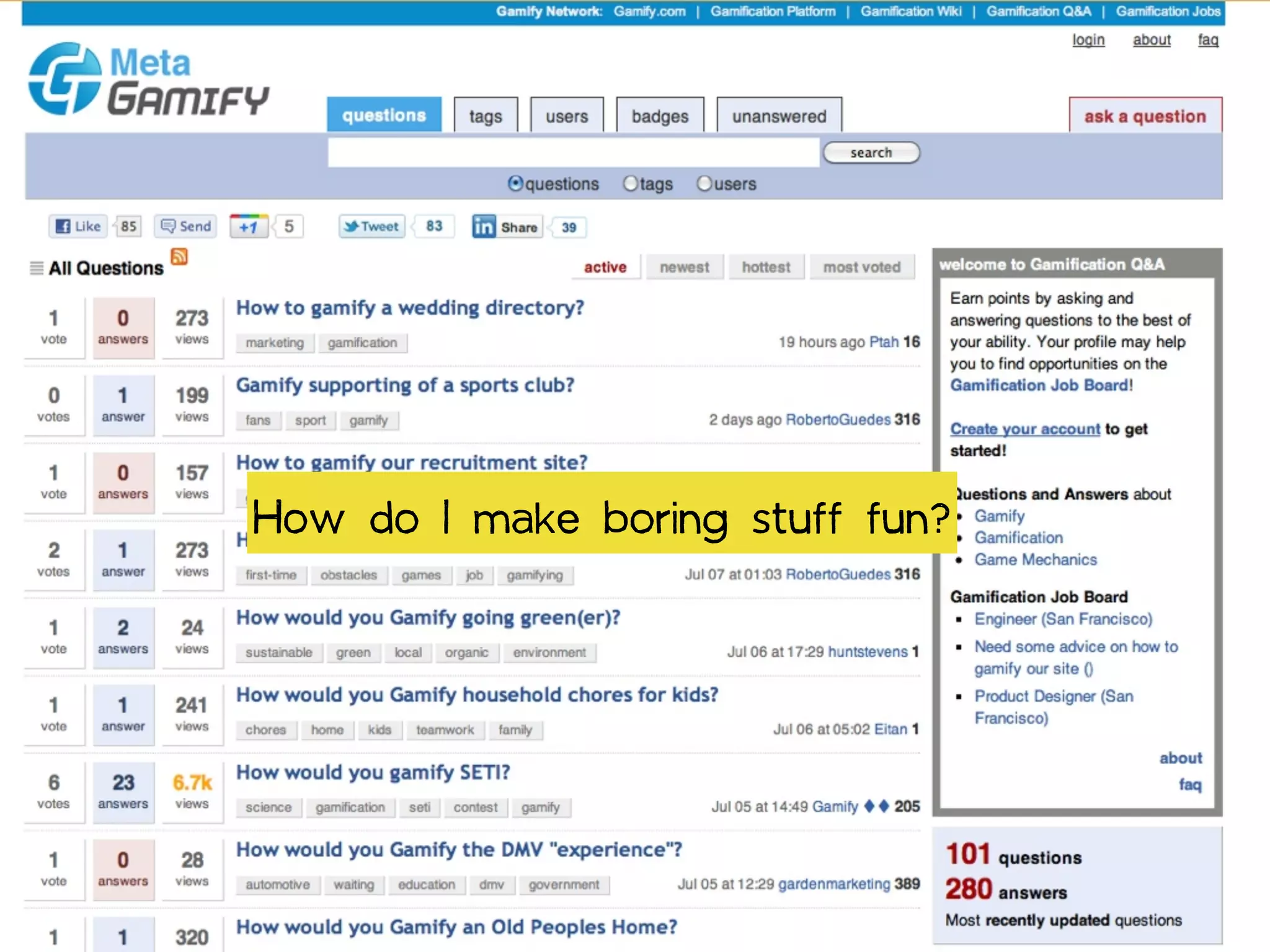
Task: Open the unanswered tab
Action: click(x=779, y=116)
